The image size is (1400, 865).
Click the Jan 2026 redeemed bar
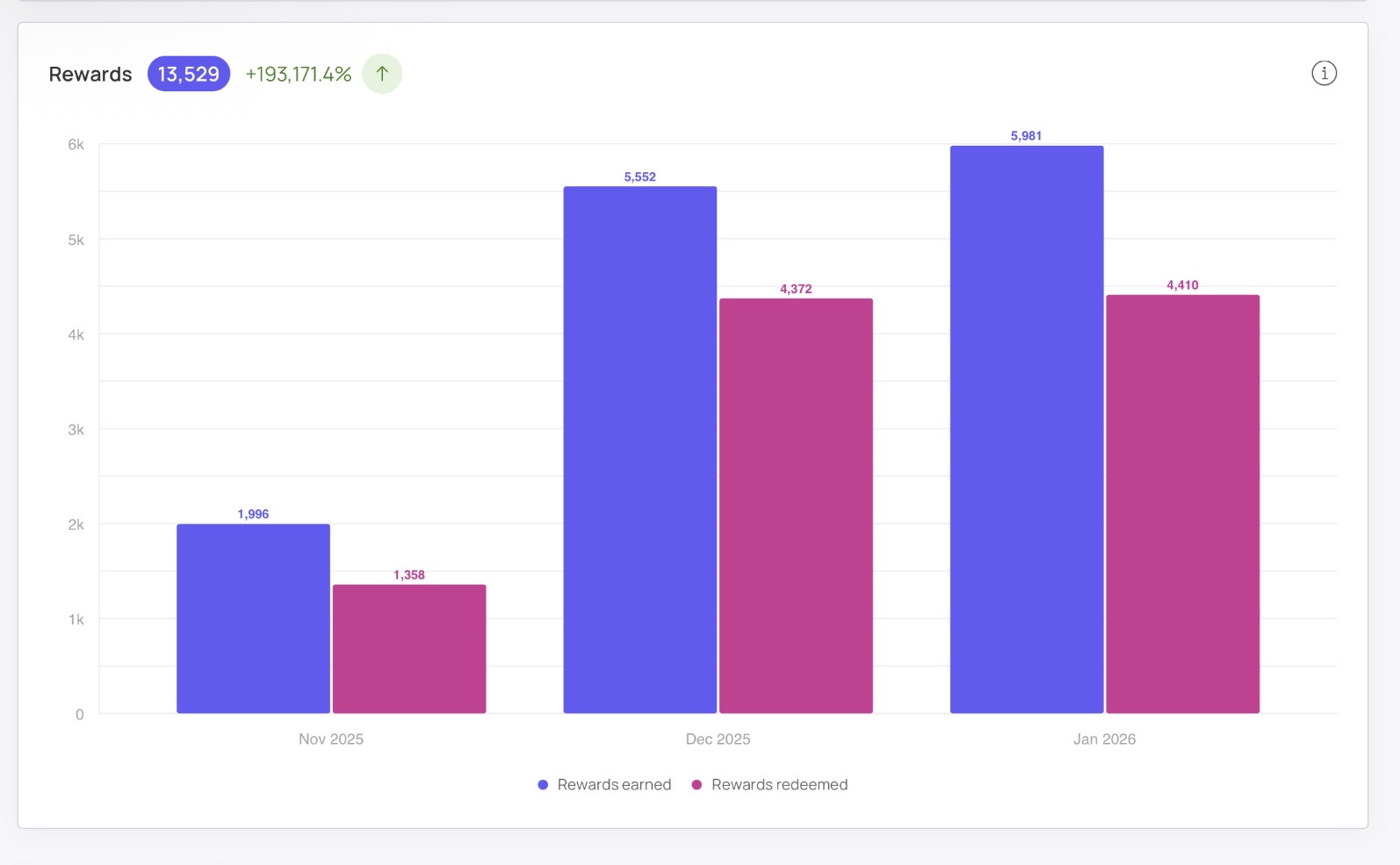[x=1183, y=504]
